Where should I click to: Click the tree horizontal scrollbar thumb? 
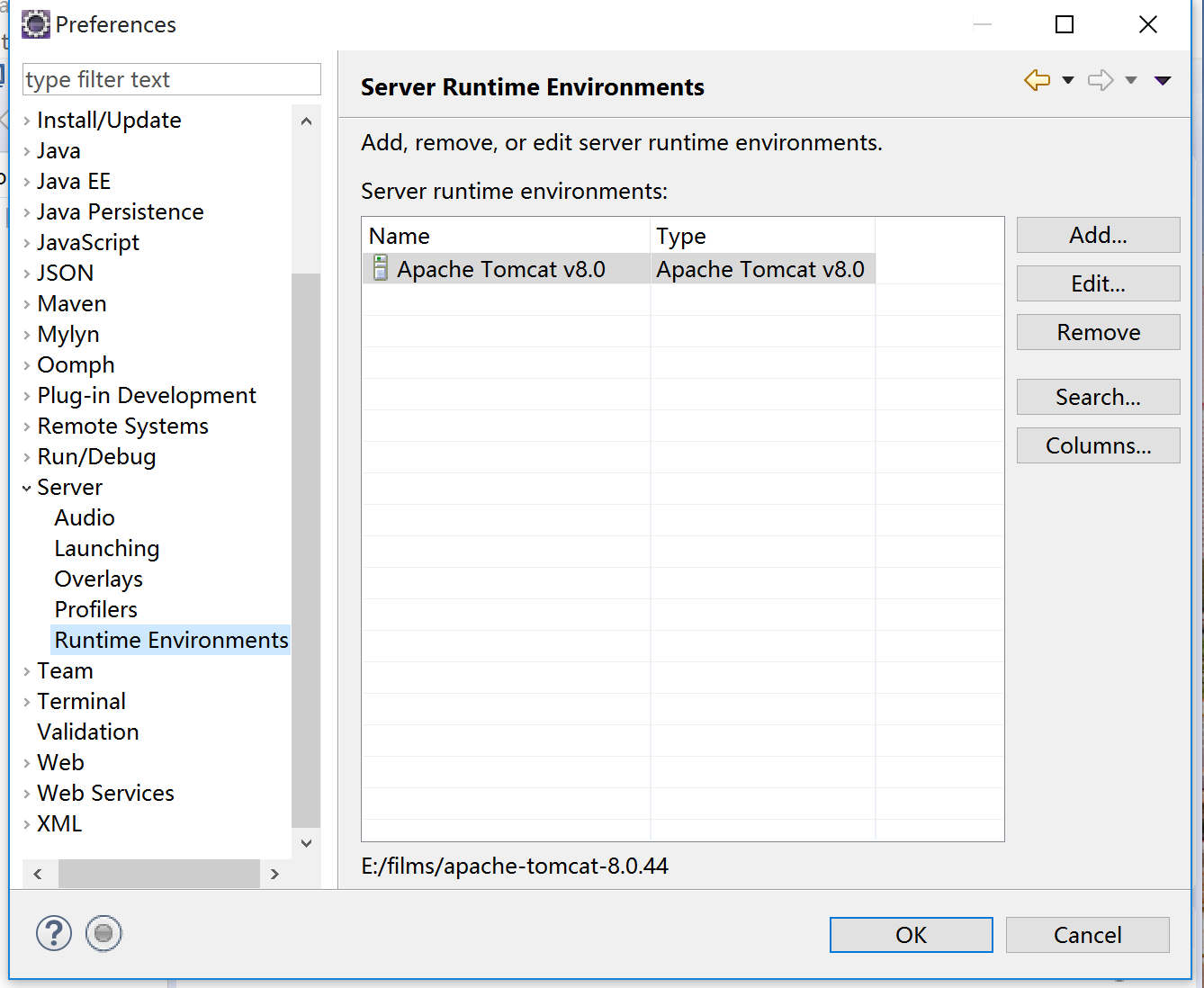(x=159, y=874)
